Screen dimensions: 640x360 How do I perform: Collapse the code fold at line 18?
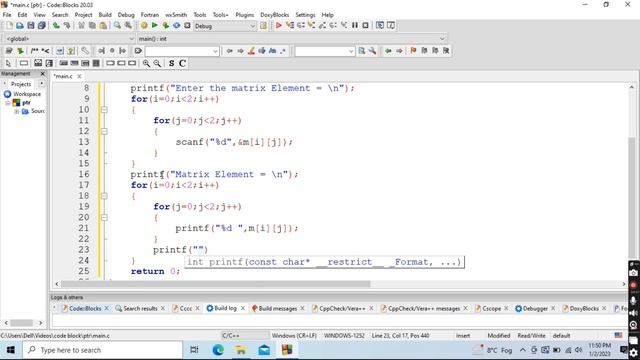[104, 196]
